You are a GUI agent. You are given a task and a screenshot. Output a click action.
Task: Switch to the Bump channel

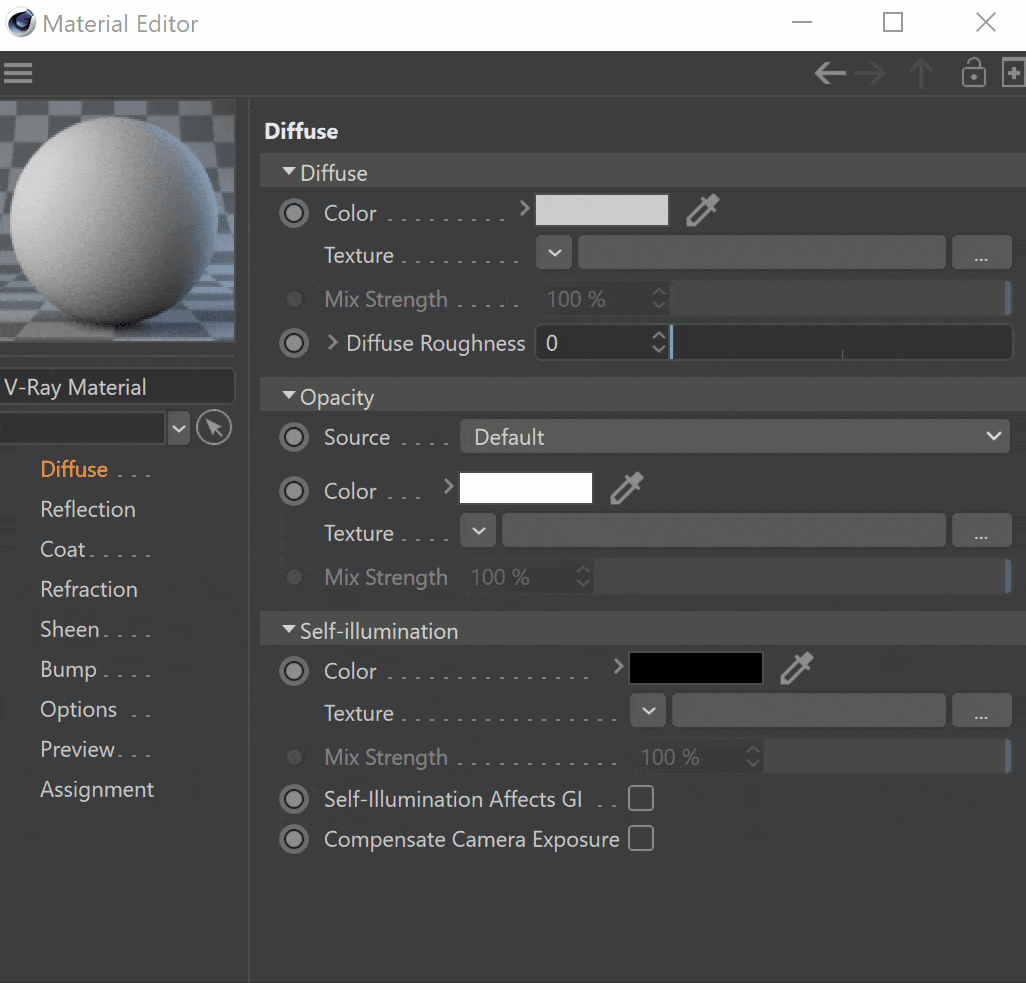tap(68, 670)
